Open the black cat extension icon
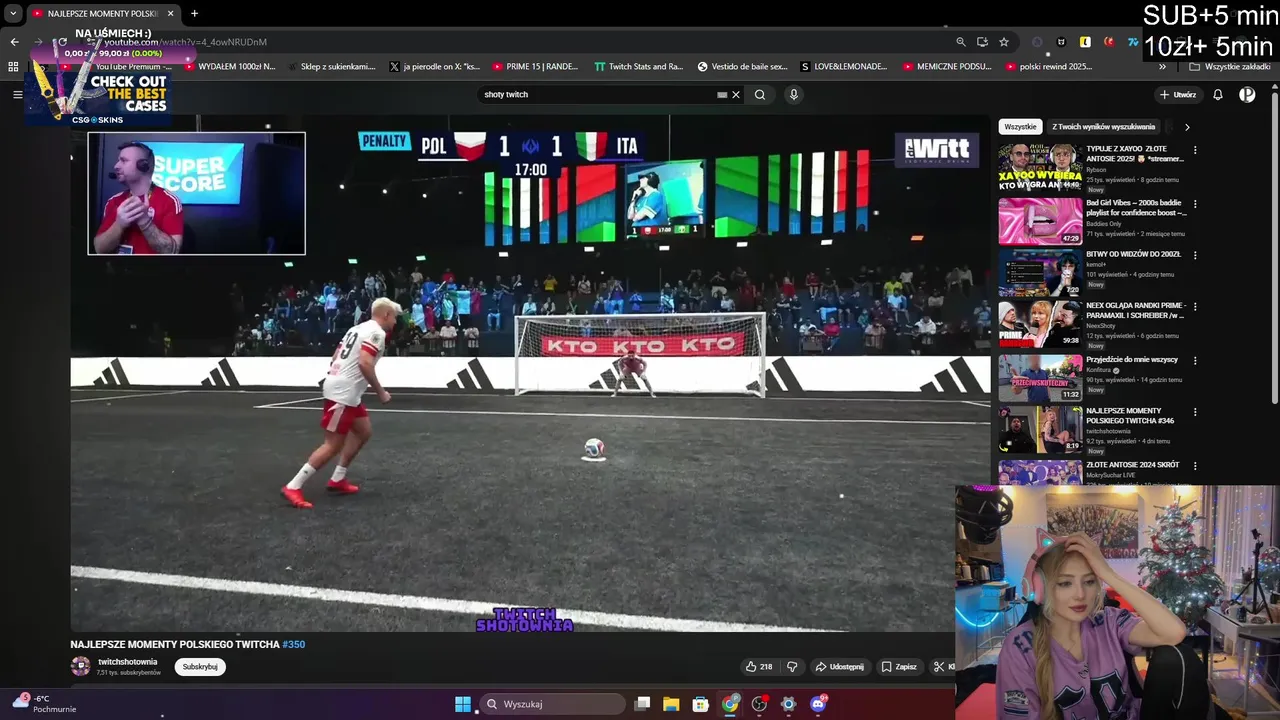The image size is (1280, 720). [1061, 42]
